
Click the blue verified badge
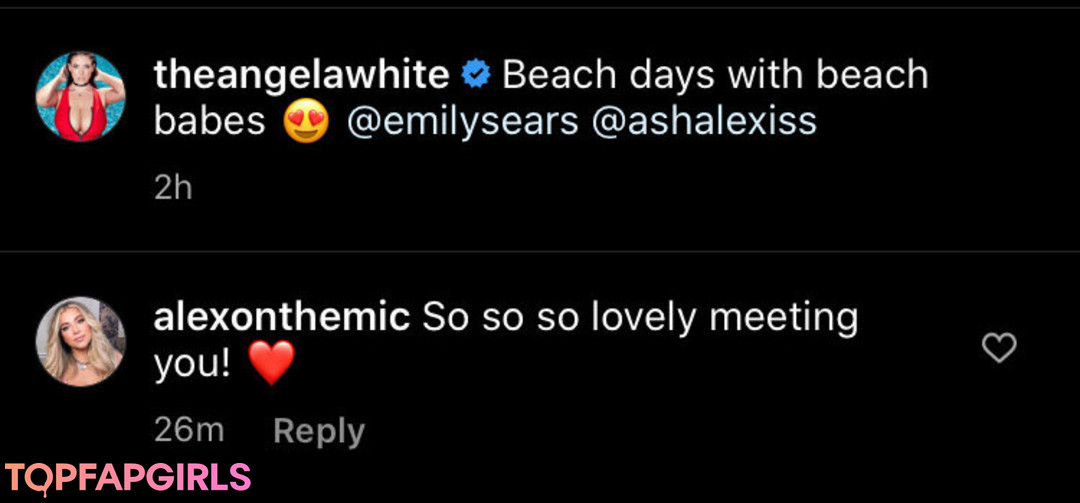point(474,73)
